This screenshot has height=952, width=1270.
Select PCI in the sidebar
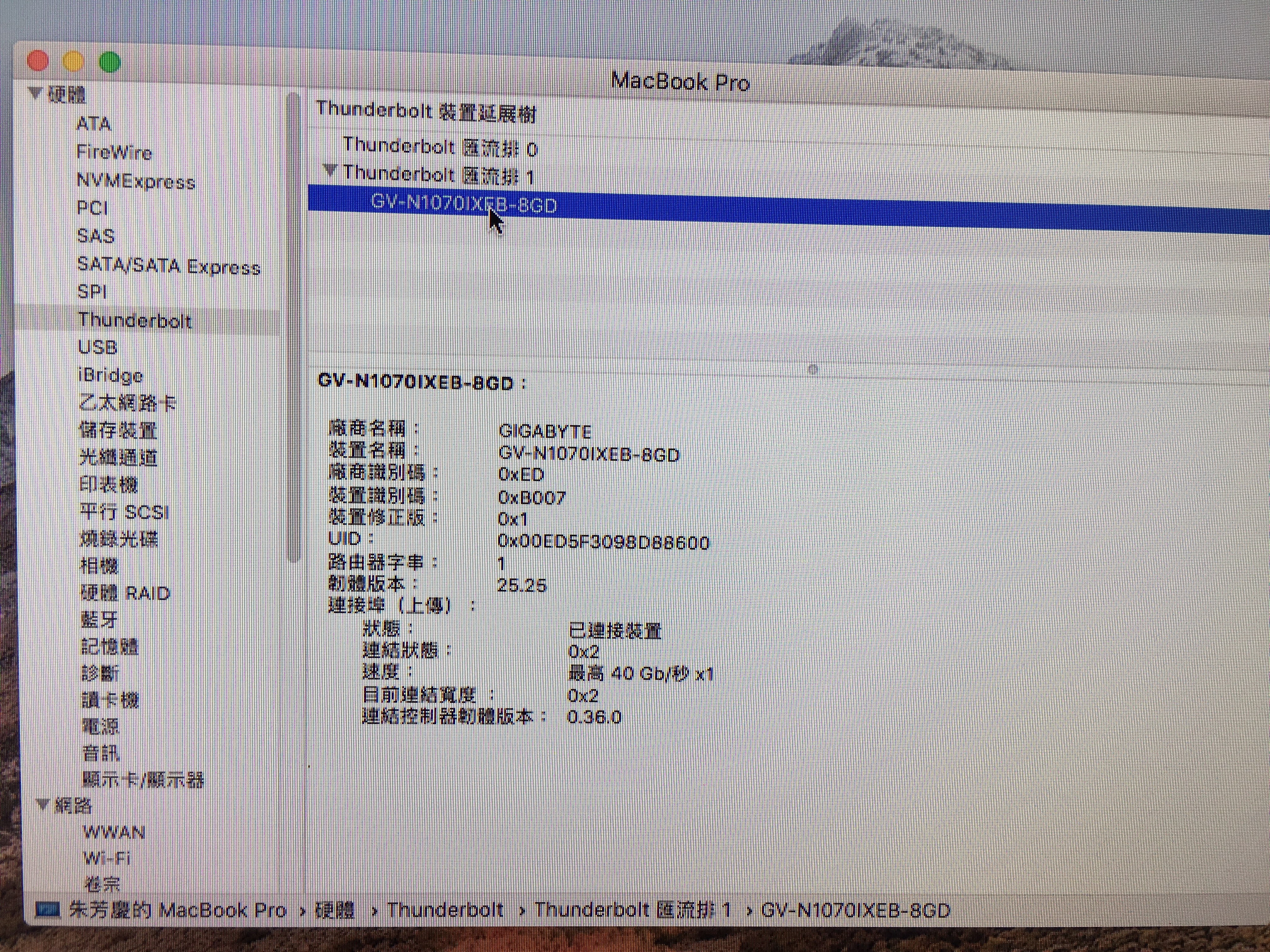click(92, 208)
